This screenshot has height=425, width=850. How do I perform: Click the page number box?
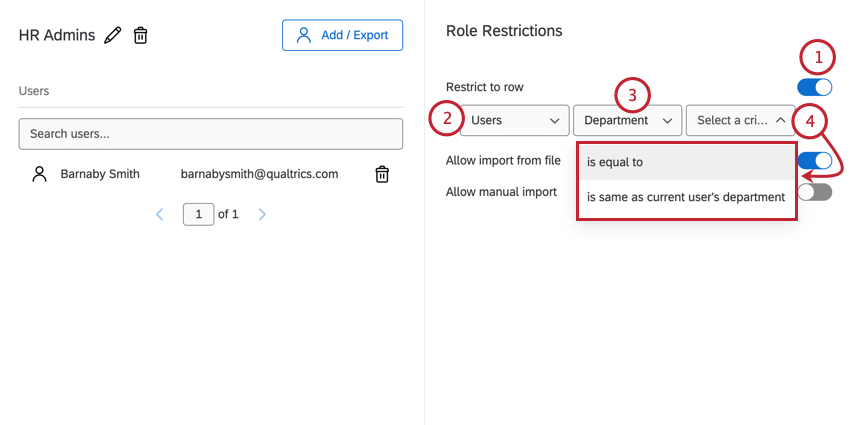[x=198, y=214]
